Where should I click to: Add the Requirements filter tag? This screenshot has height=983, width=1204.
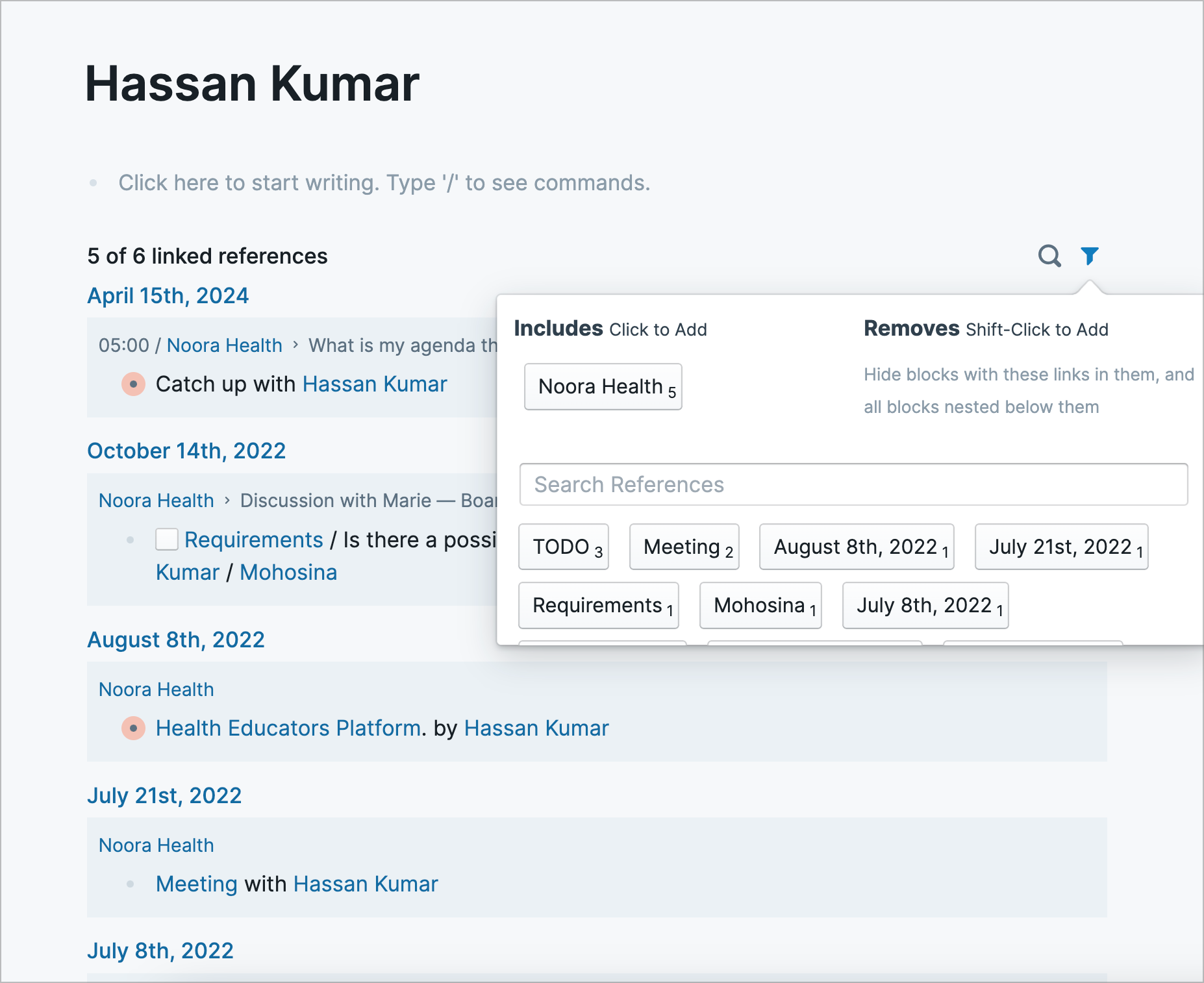click(598, 605)
